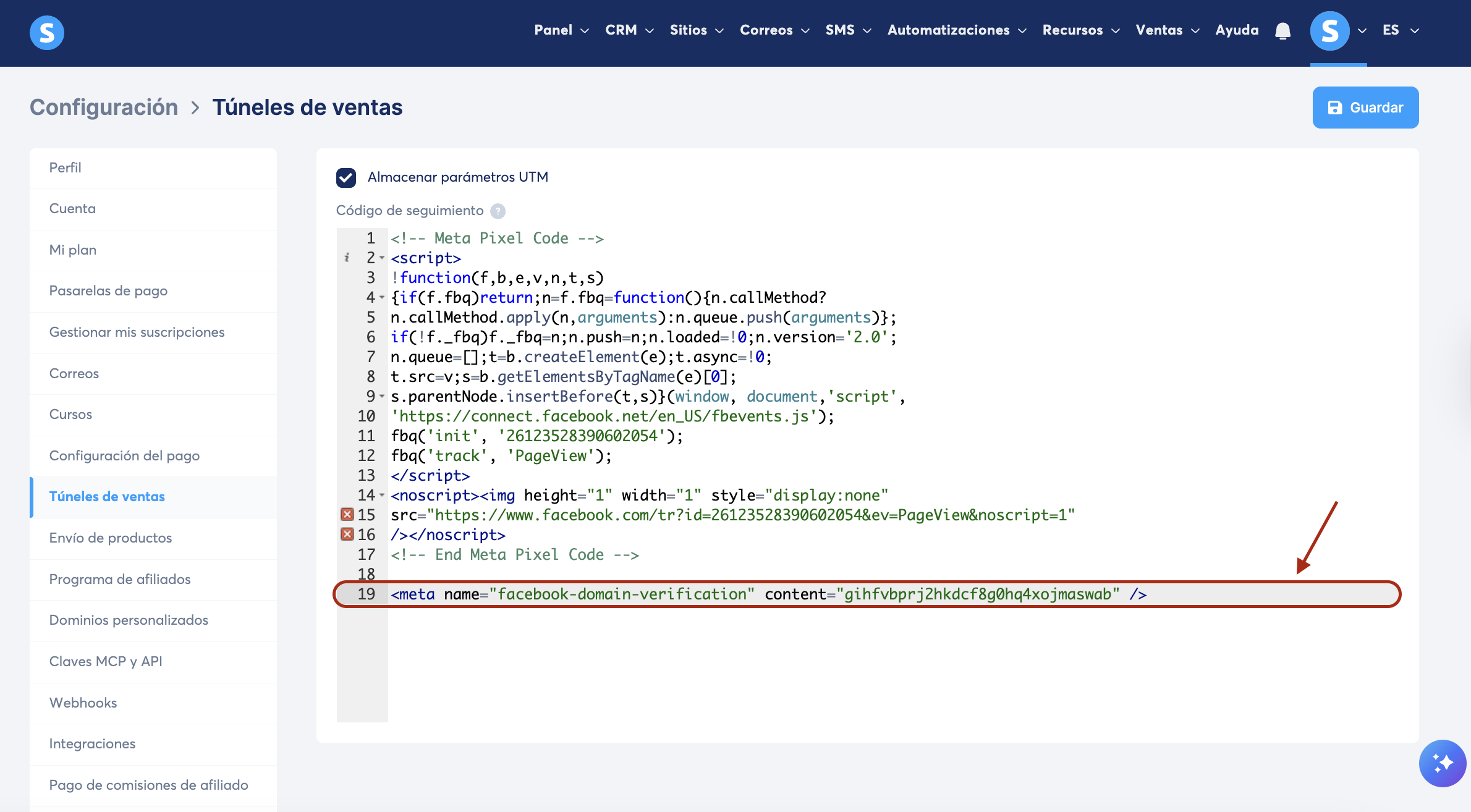Click the Guardar button
Viewport: 1471px width, 812px height.
coord(1365,108)
